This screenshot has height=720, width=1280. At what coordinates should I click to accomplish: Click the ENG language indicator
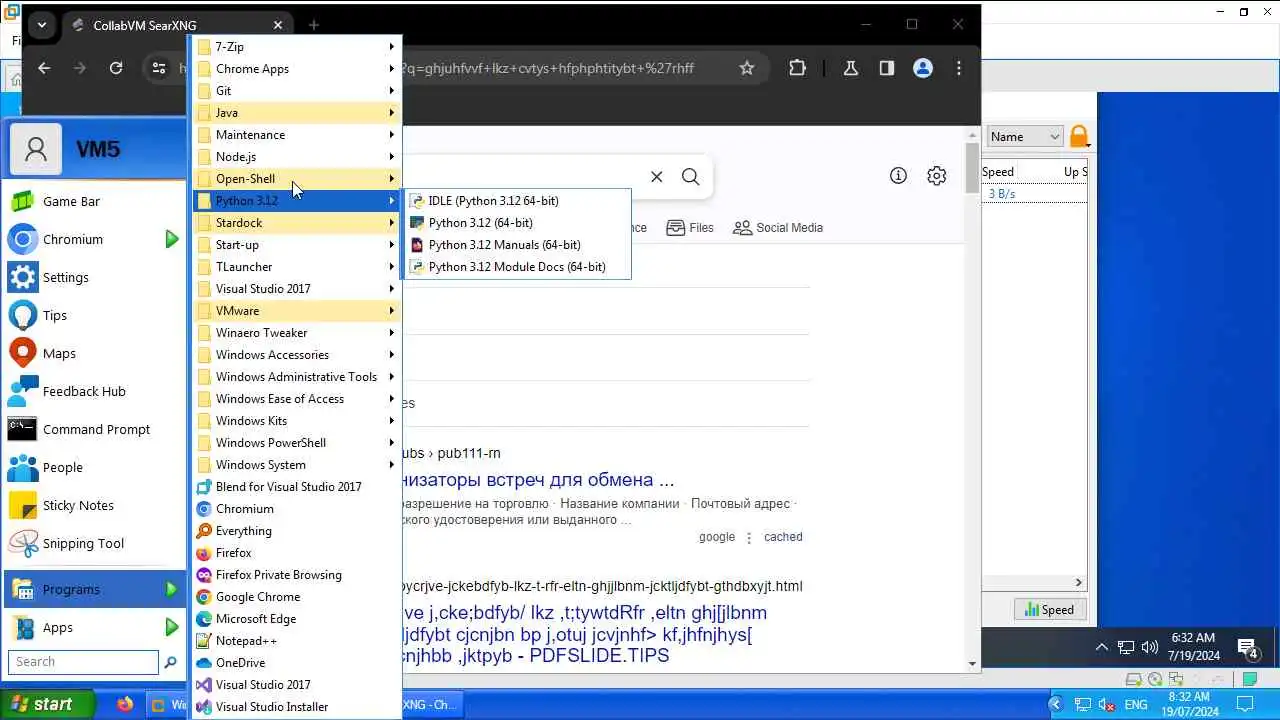tap(1136, 705)
